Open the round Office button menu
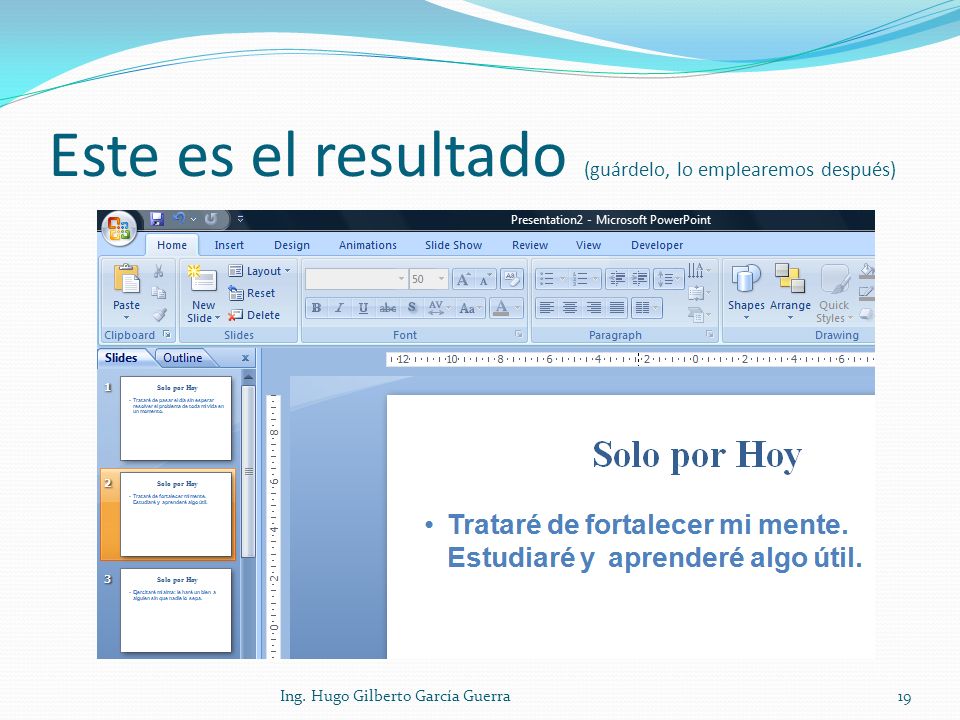Image resolution: width=960 pixels, height=720 pixels. coord(119,228)
